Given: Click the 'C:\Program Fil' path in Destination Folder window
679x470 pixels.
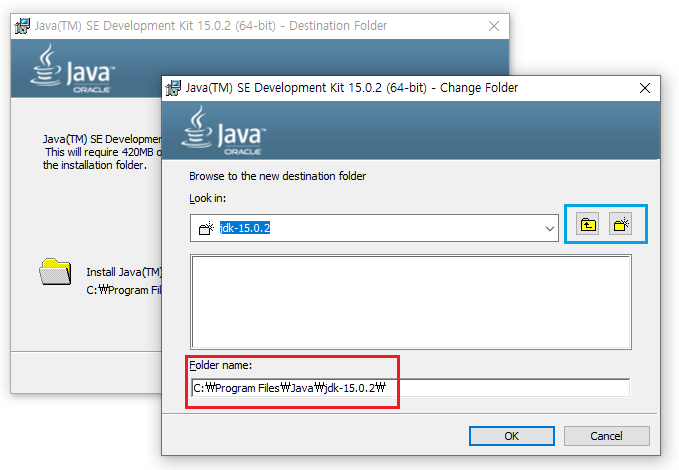Looking at the screenshot, I should (x=124, y=290).
